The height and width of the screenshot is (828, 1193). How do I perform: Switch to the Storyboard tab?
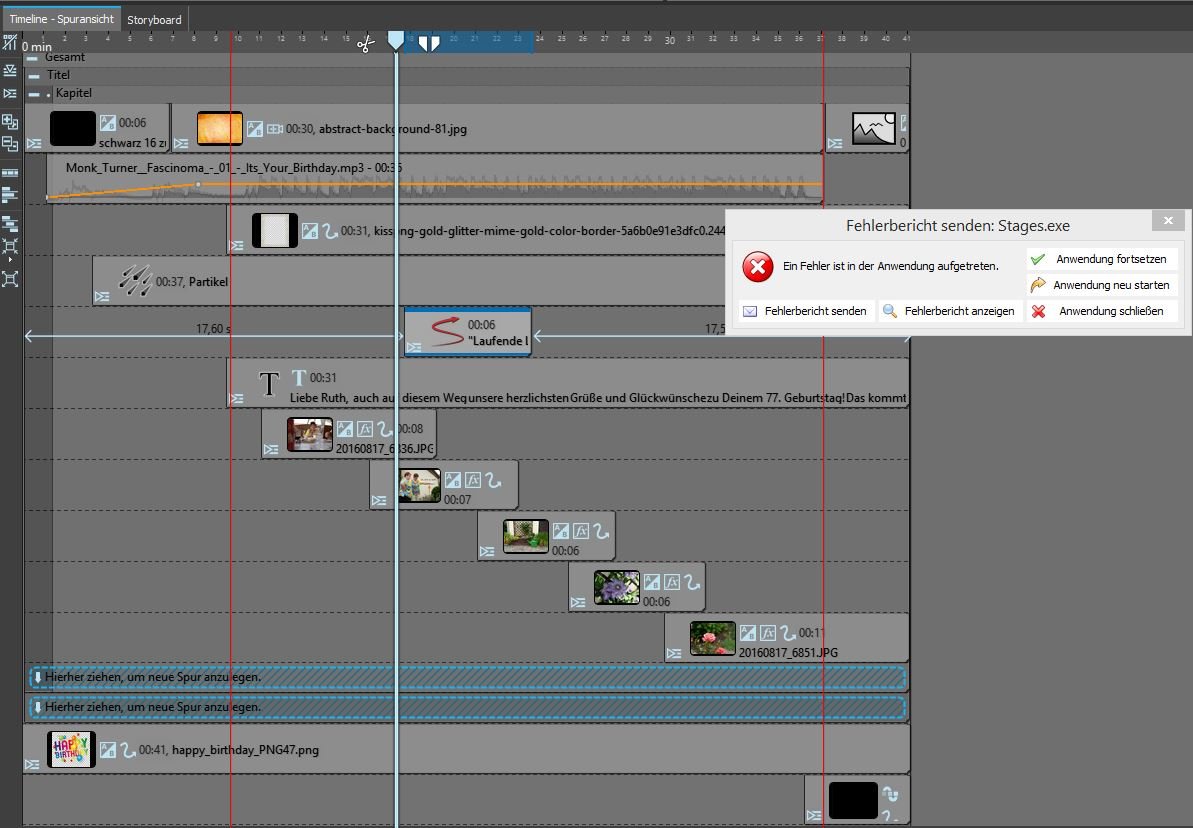[154, 19]
